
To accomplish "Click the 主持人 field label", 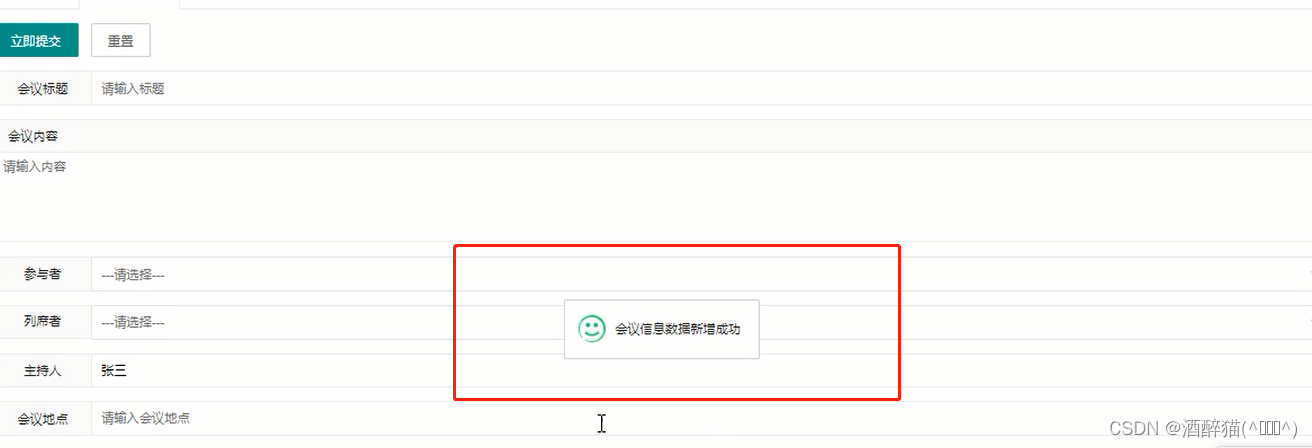I will point(43,370).
